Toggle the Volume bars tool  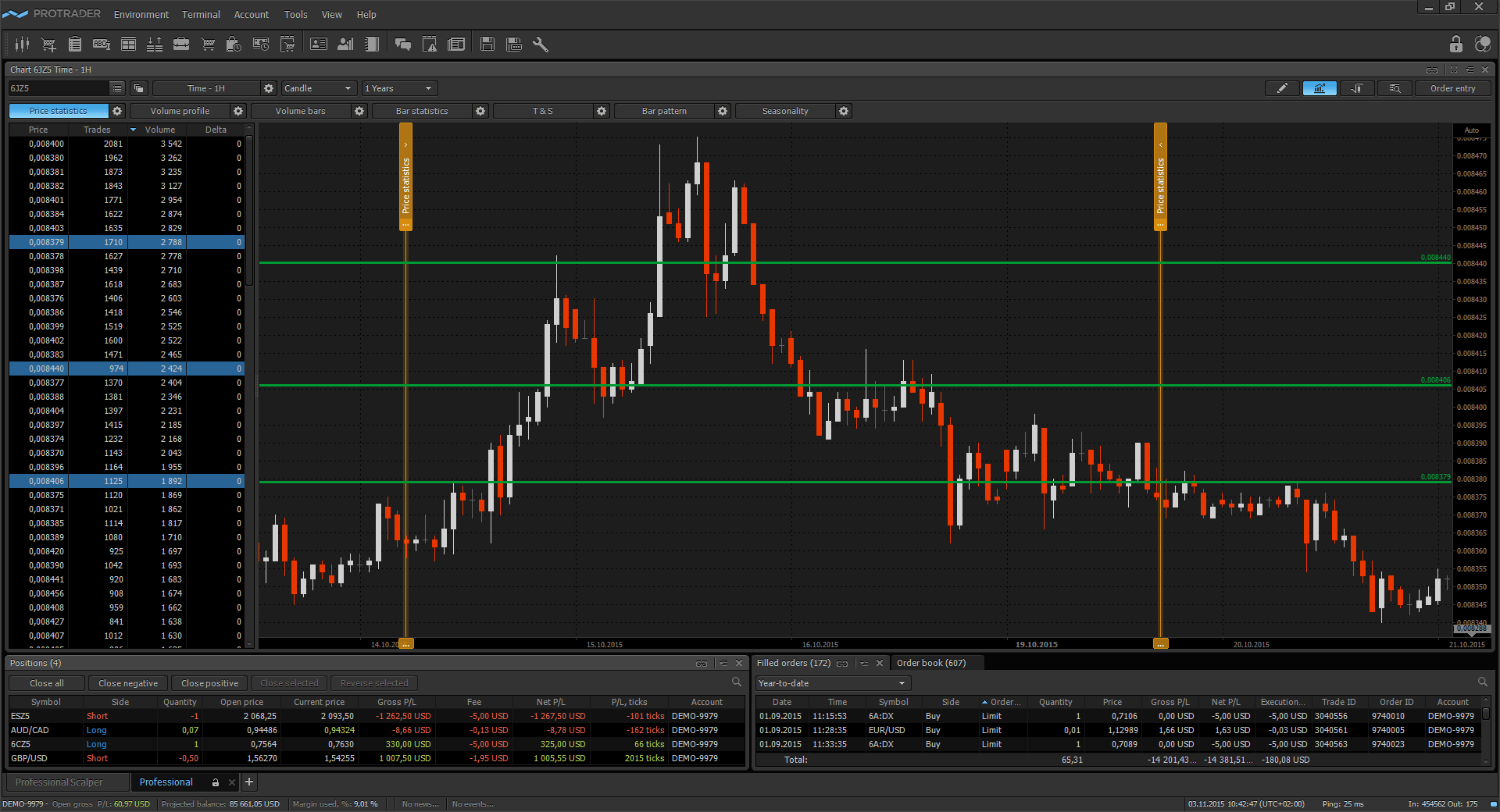click(x=301, y=111)
